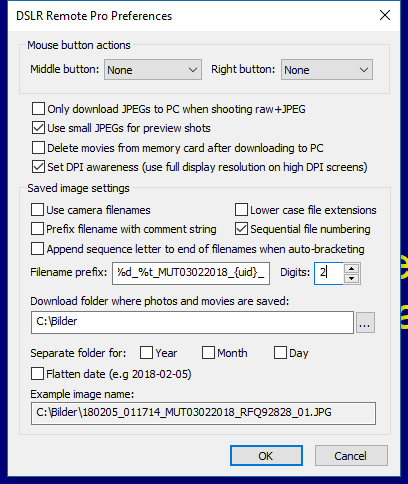Click the download folder path field
The image size is (408, 484).
tap(192, 322)
